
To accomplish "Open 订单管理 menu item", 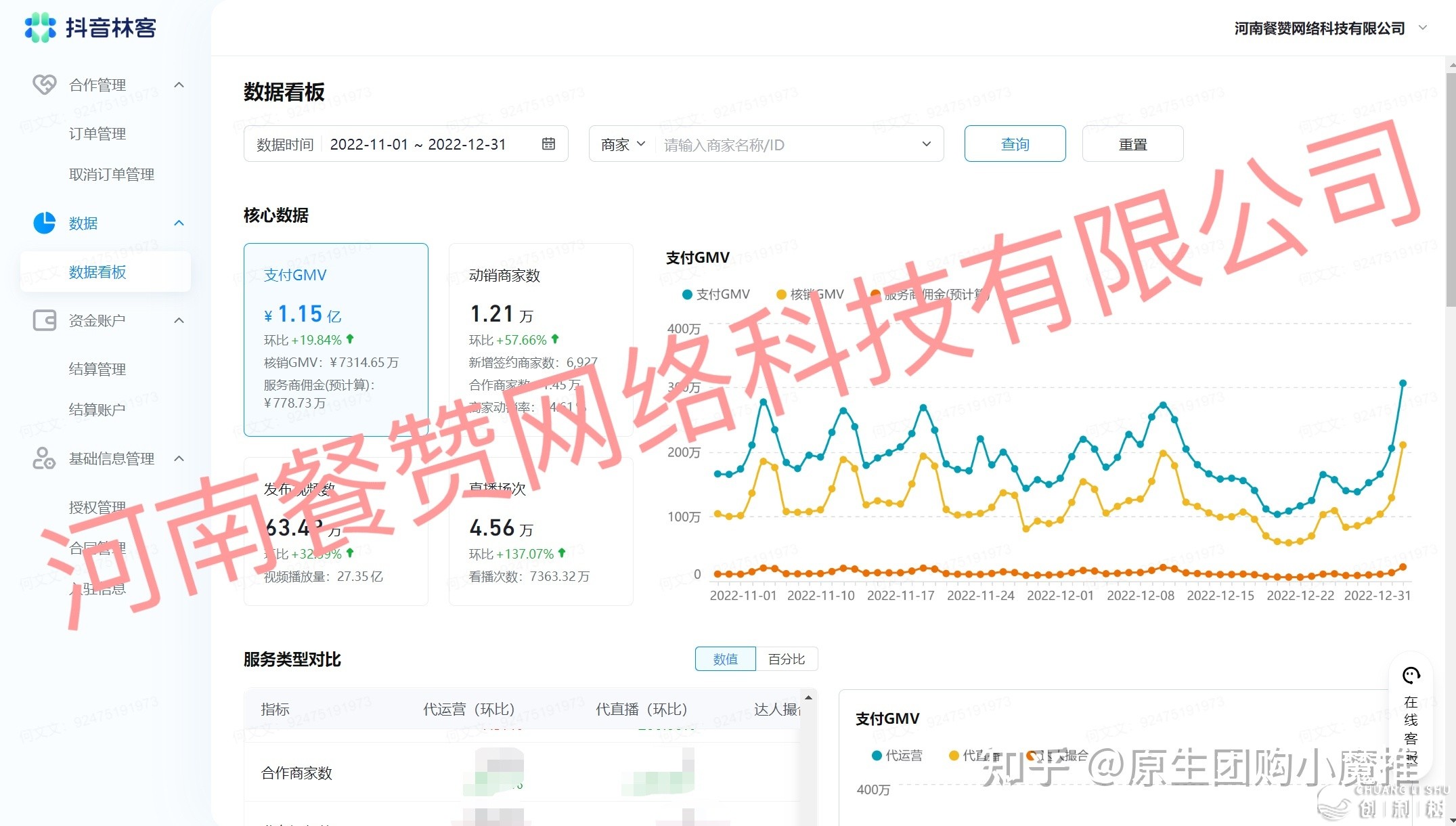I will [x=97, y=133].
